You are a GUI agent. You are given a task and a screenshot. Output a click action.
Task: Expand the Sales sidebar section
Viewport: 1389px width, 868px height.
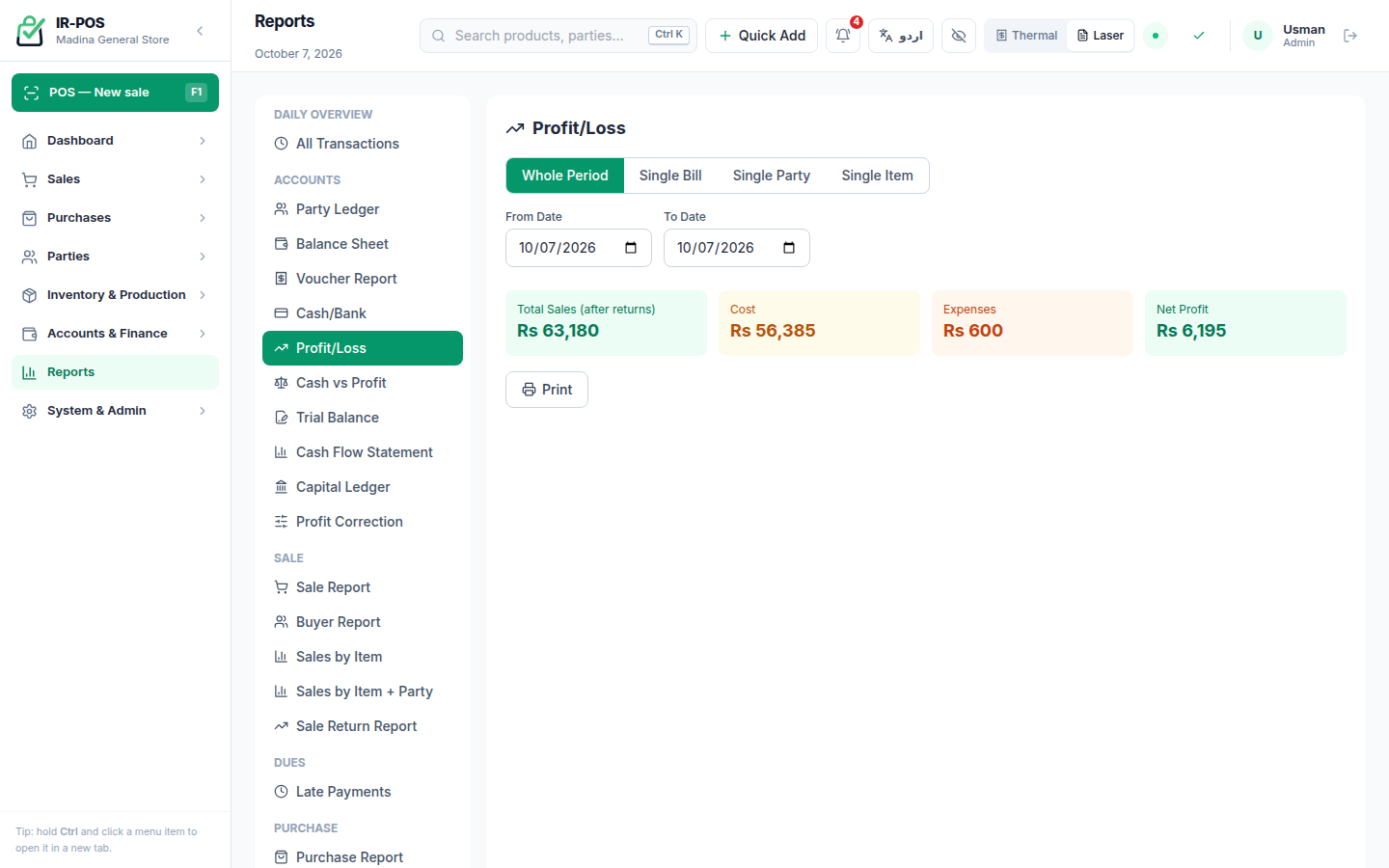[x=115, y=179]
